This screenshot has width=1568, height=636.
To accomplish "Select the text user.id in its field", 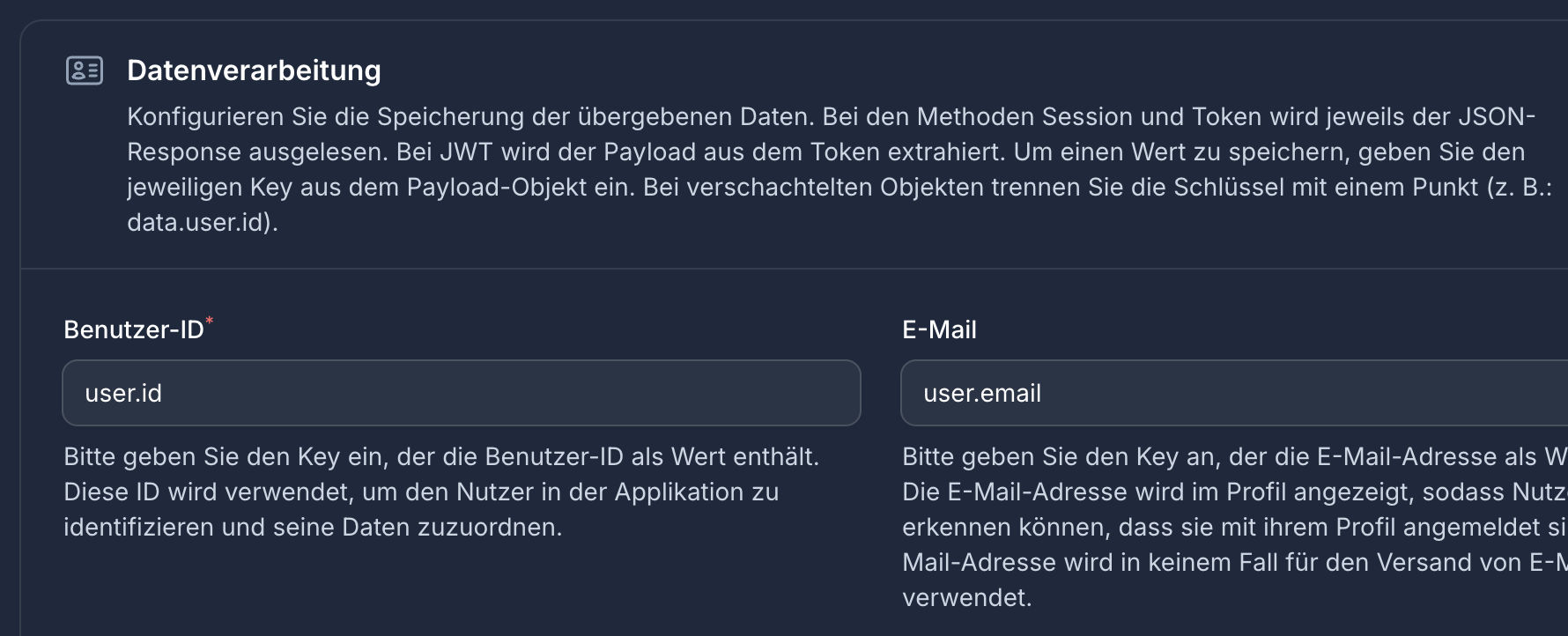I will (122, 393).
